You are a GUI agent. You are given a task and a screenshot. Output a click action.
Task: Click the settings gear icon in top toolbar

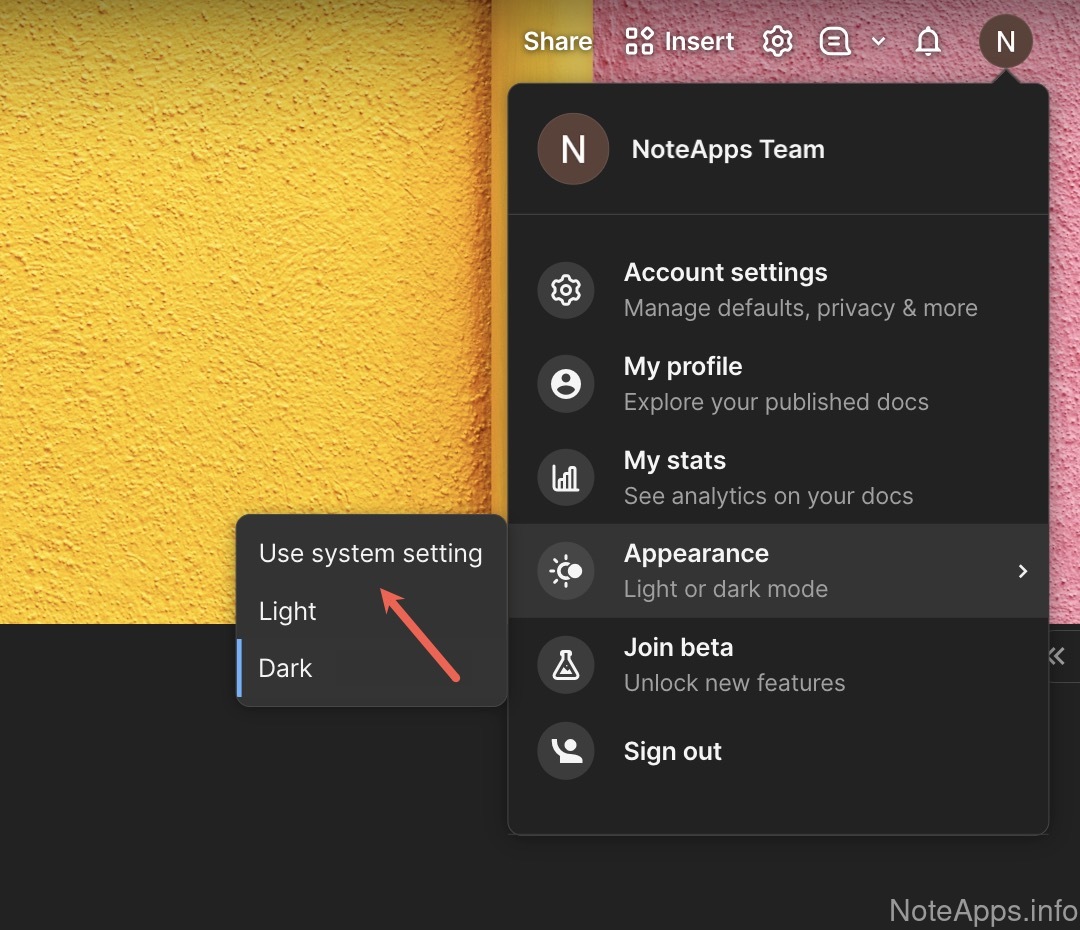tap(777, 42)
